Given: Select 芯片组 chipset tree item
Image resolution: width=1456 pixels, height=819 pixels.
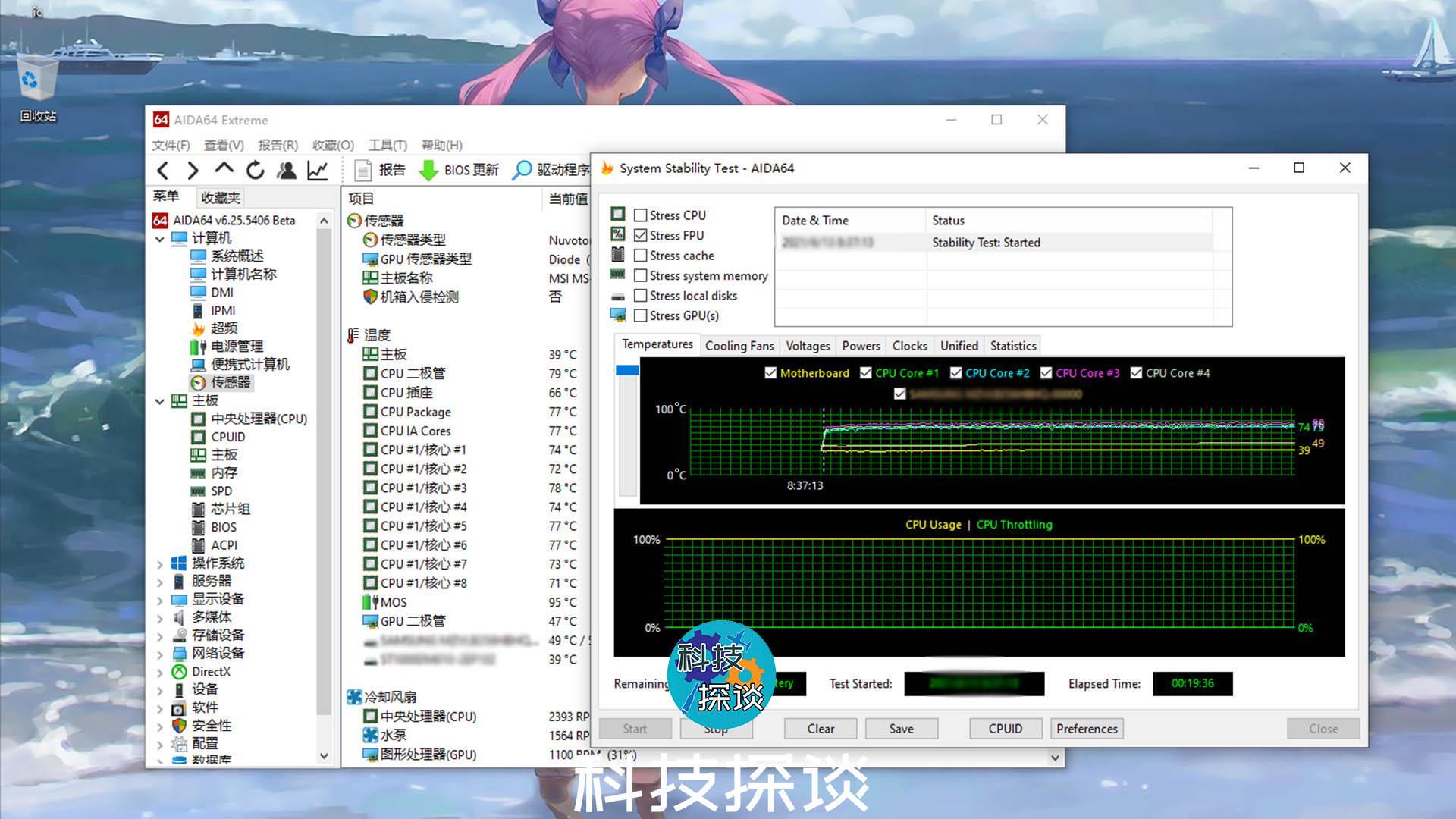Looking at the screenshot, I should coord(231,509).
